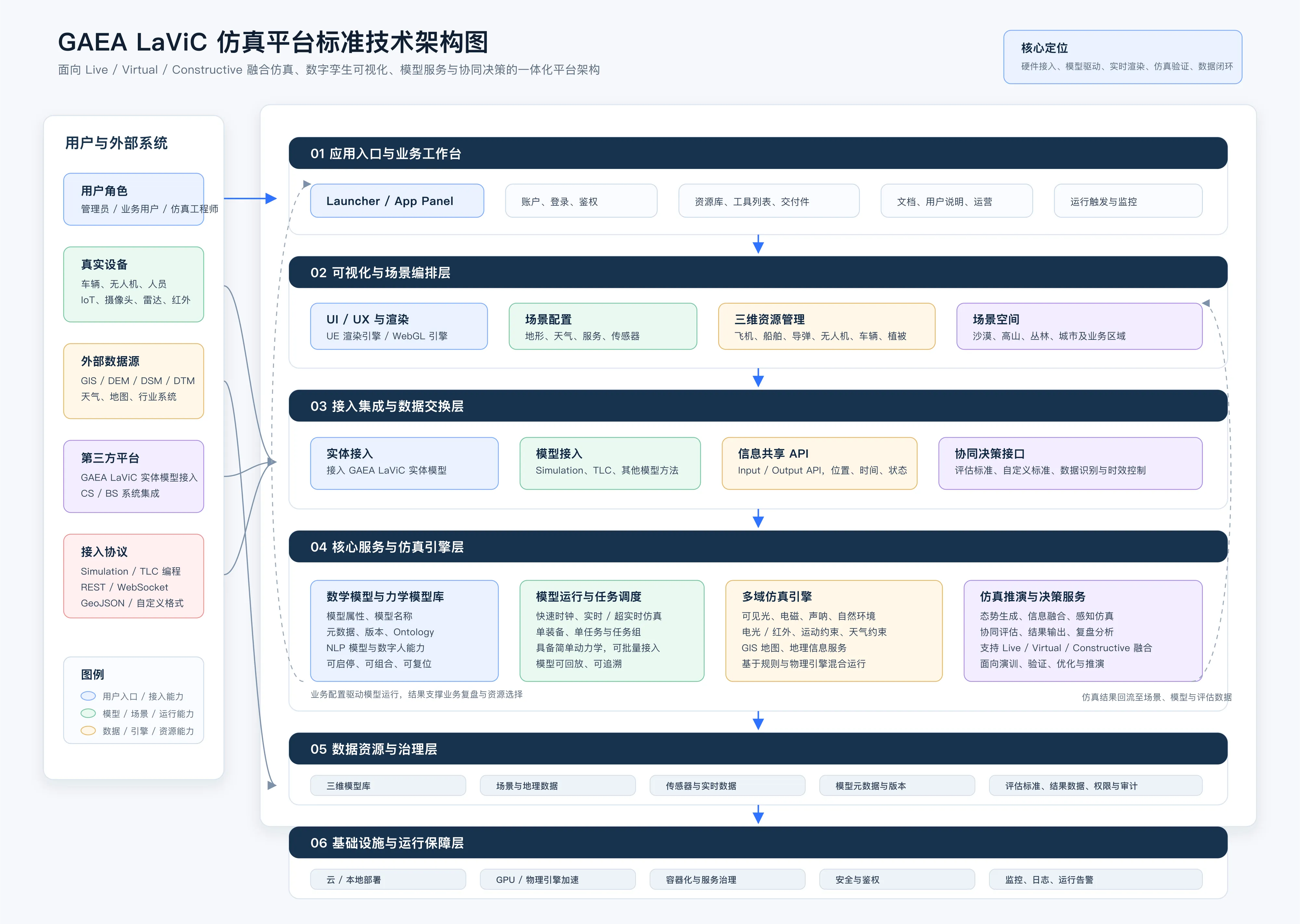
Task: Click the 传感器与实时数据 chip
Action: click(727, 786)
